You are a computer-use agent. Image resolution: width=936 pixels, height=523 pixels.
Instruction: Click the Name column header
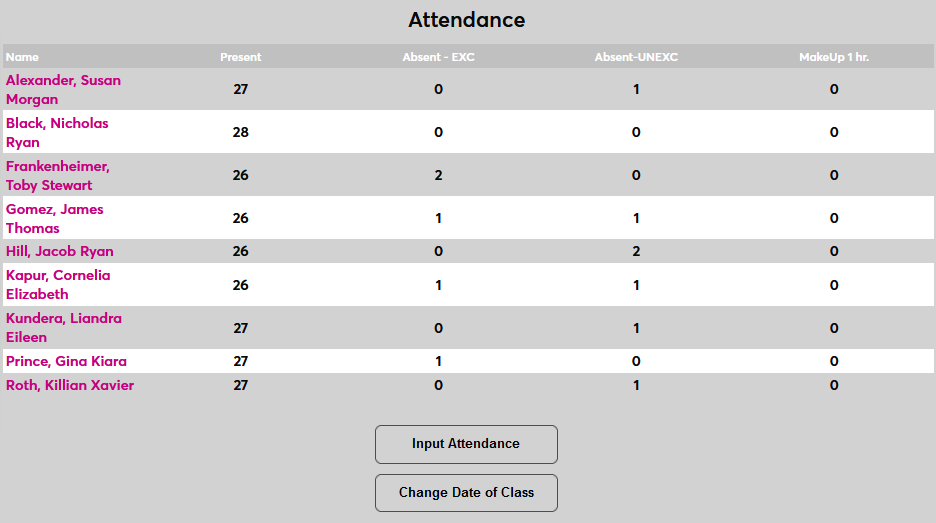22,57
